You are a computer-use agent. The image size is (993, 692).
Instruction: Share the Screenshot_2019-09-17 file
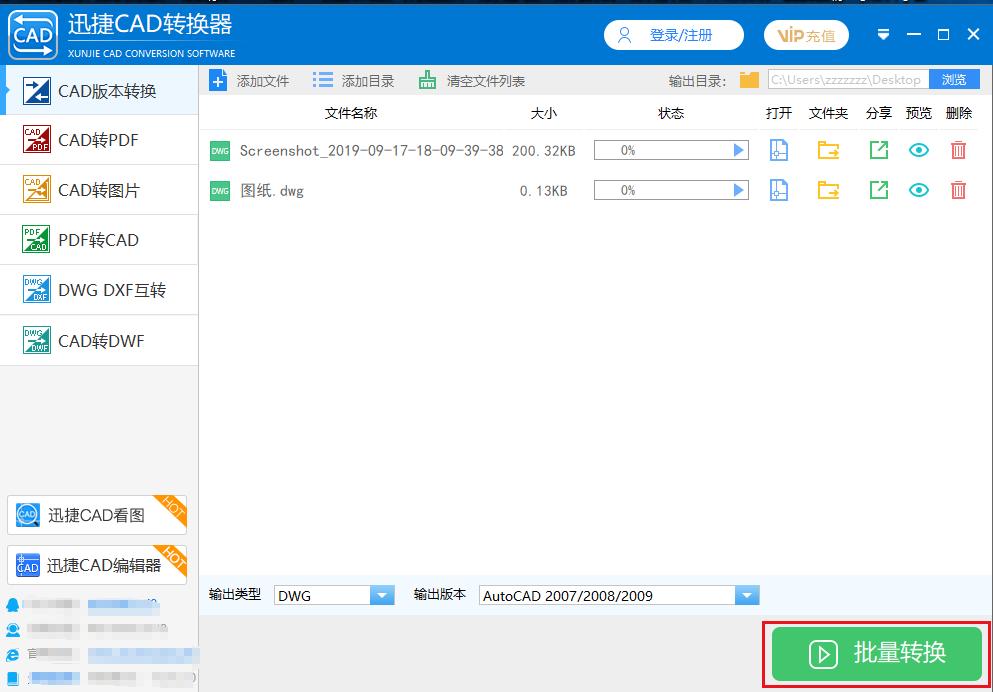(x=878, y=150)
